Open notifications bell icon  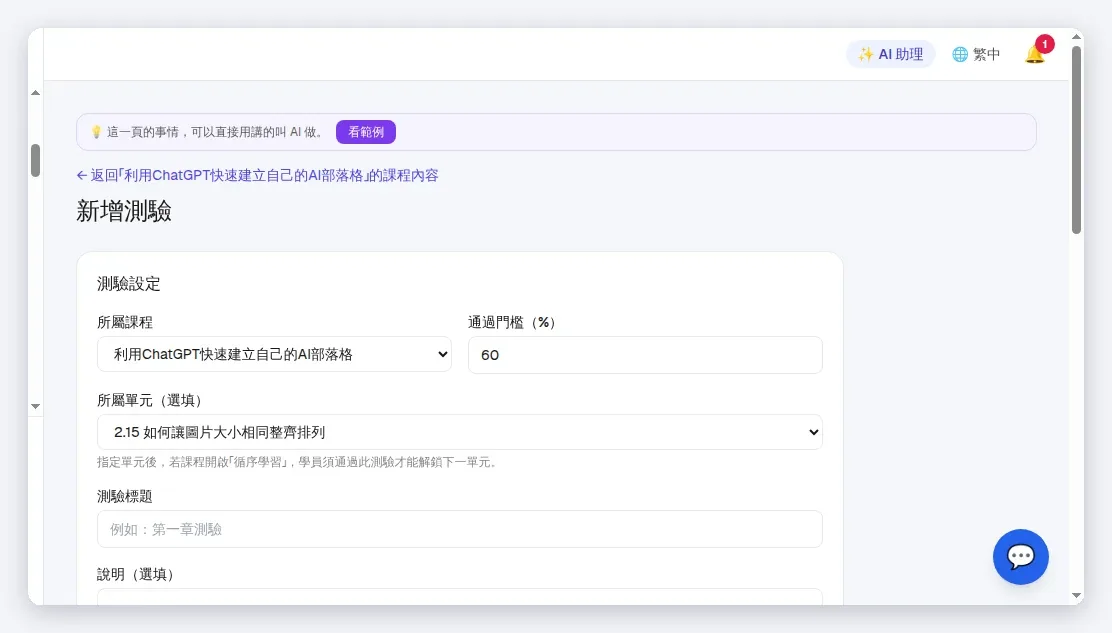tap(1035, 54)
